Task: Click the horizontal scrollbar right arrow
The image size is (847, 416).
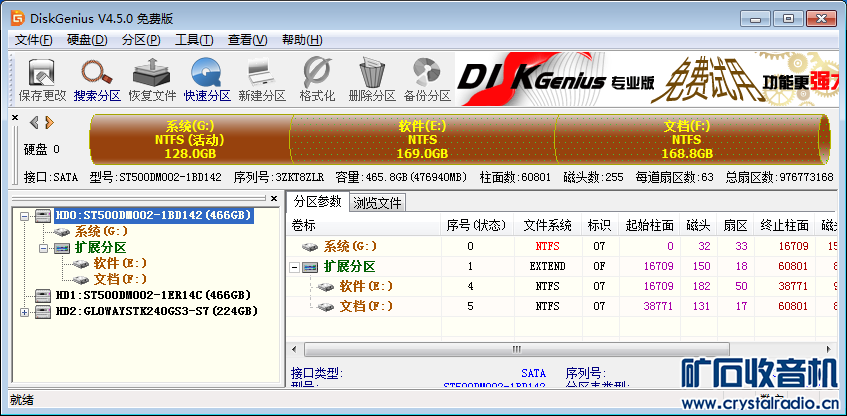Action: 828,349
